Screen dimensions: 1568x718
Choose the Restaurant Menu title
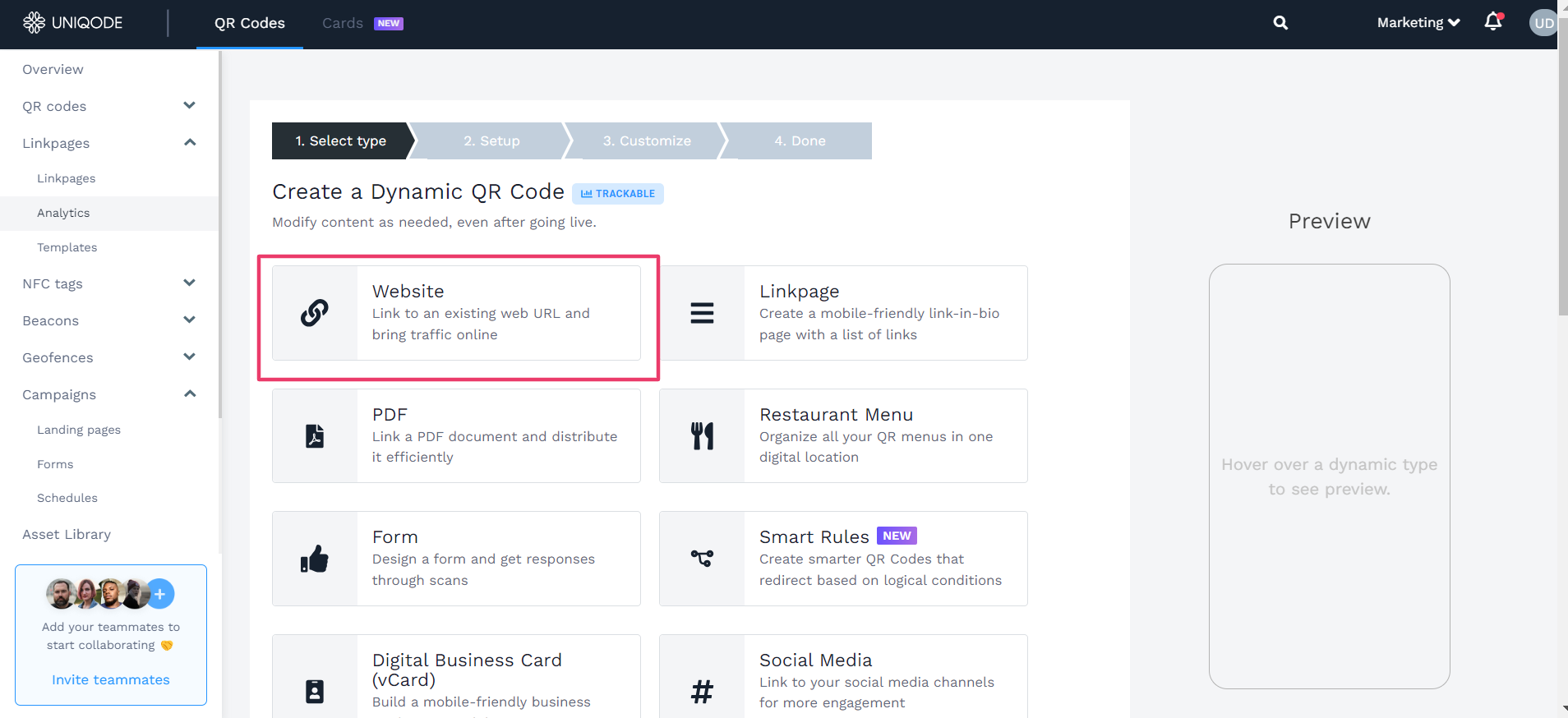pyautogui.click(x=837, y=415)
